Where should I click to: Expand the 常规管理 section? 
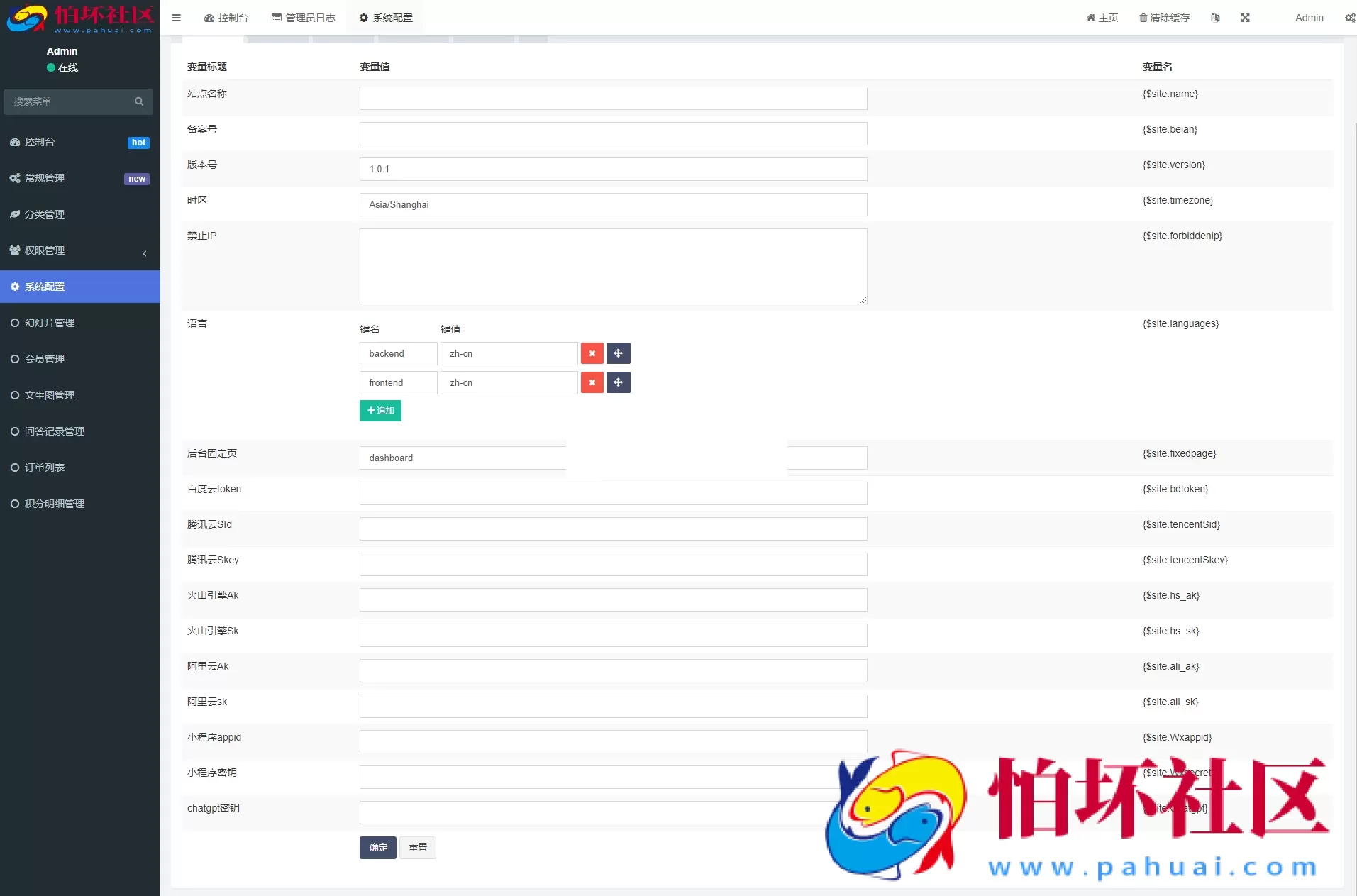(x=44, y=178)
